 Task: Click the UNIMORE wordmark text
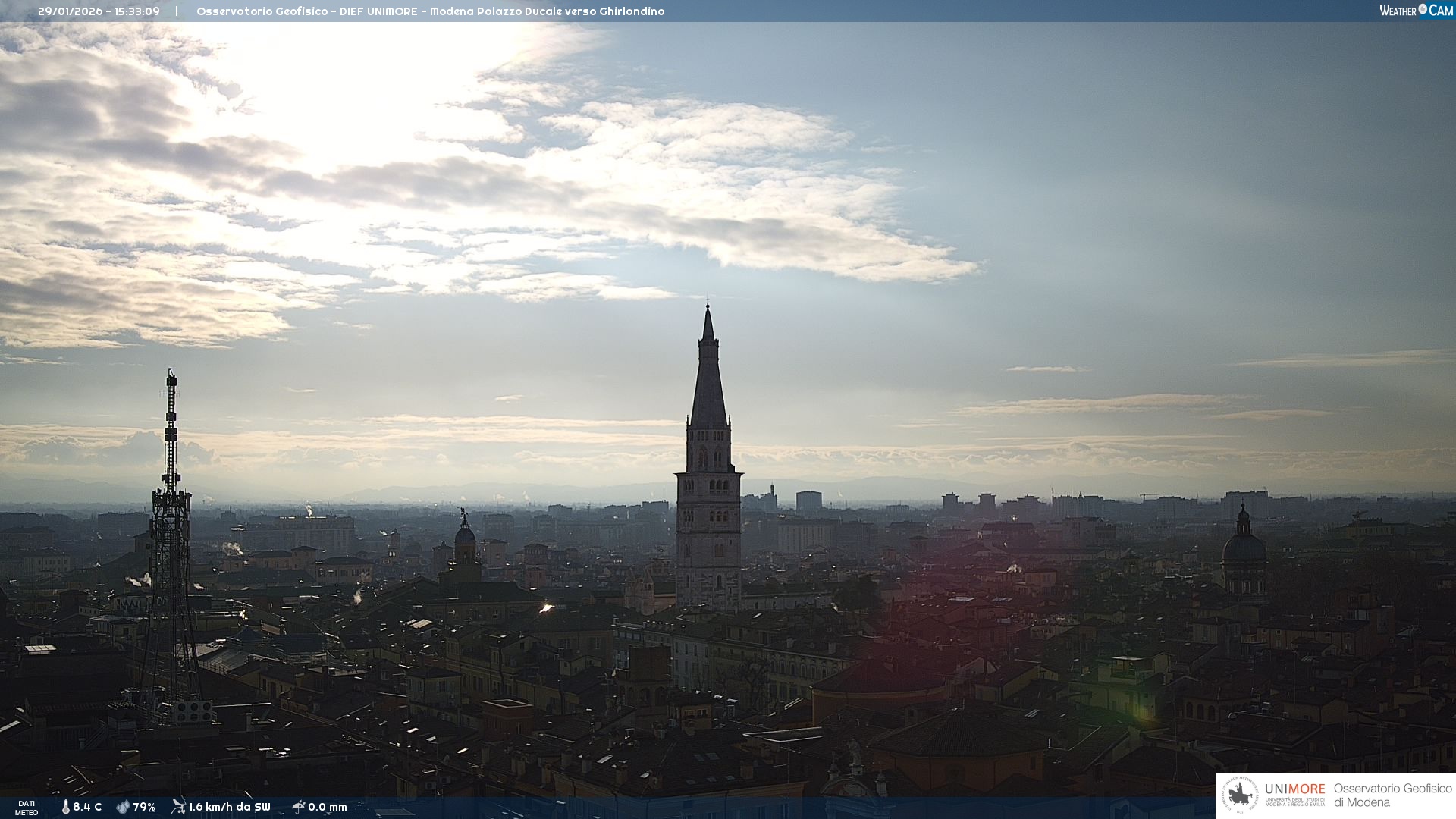tap(1294, 789)
